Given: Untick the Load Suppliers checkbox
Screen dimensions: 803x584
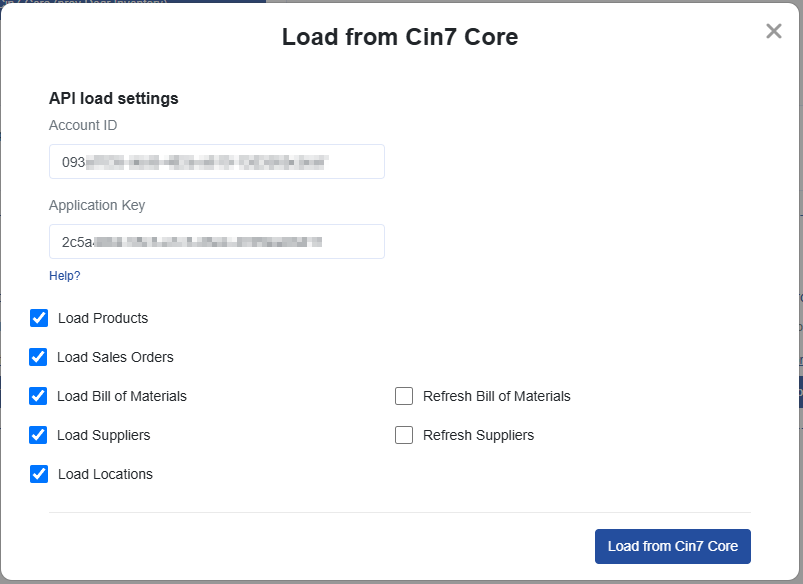Looking at the screenshot, I should click(39, 435).
